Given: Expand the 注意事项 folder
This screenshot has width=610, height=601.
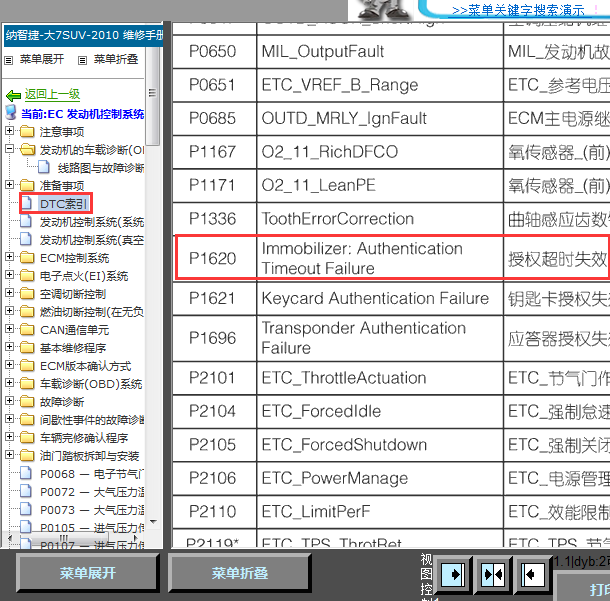Looking at the screenshot, I should click(9, 131).
